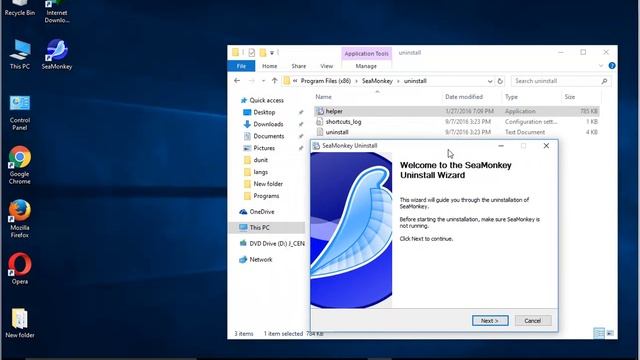Click the Application Tools contextual tab
Screen dimensions: 640x360
367,53
